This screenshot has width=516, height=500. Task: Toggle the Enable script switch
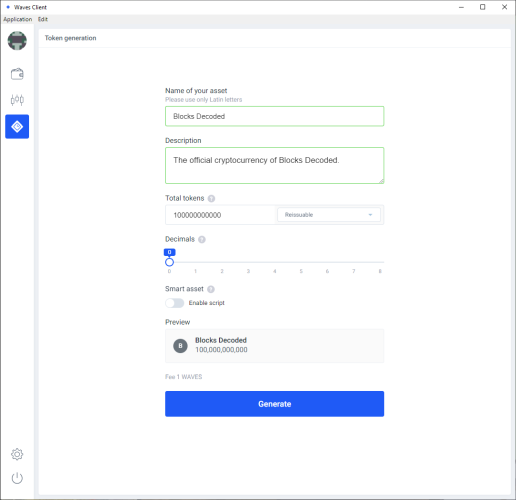[x=174, y=303]
